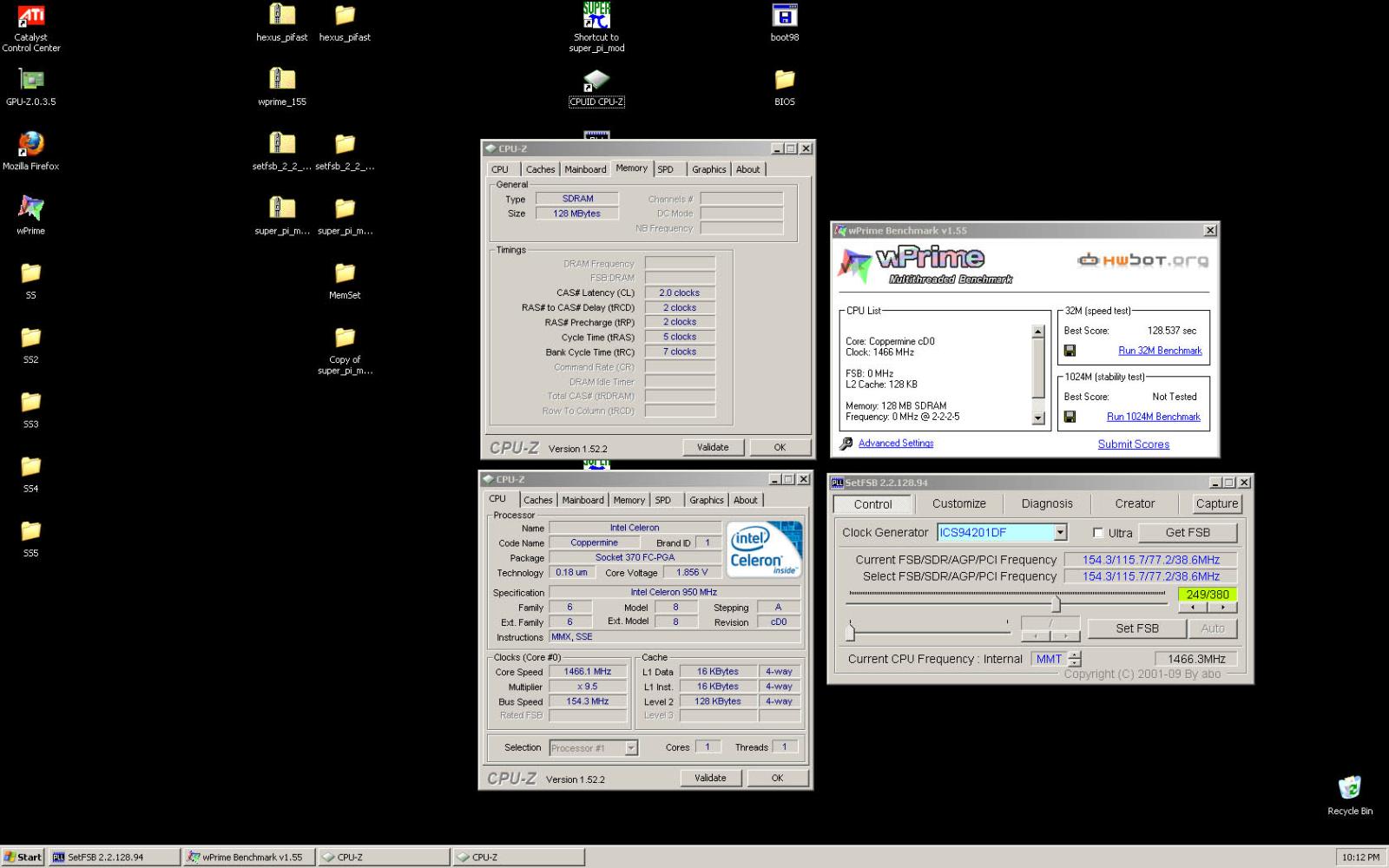
Task: Click OK in the lower CPU-Z CPU window
Action: point(778,779)
